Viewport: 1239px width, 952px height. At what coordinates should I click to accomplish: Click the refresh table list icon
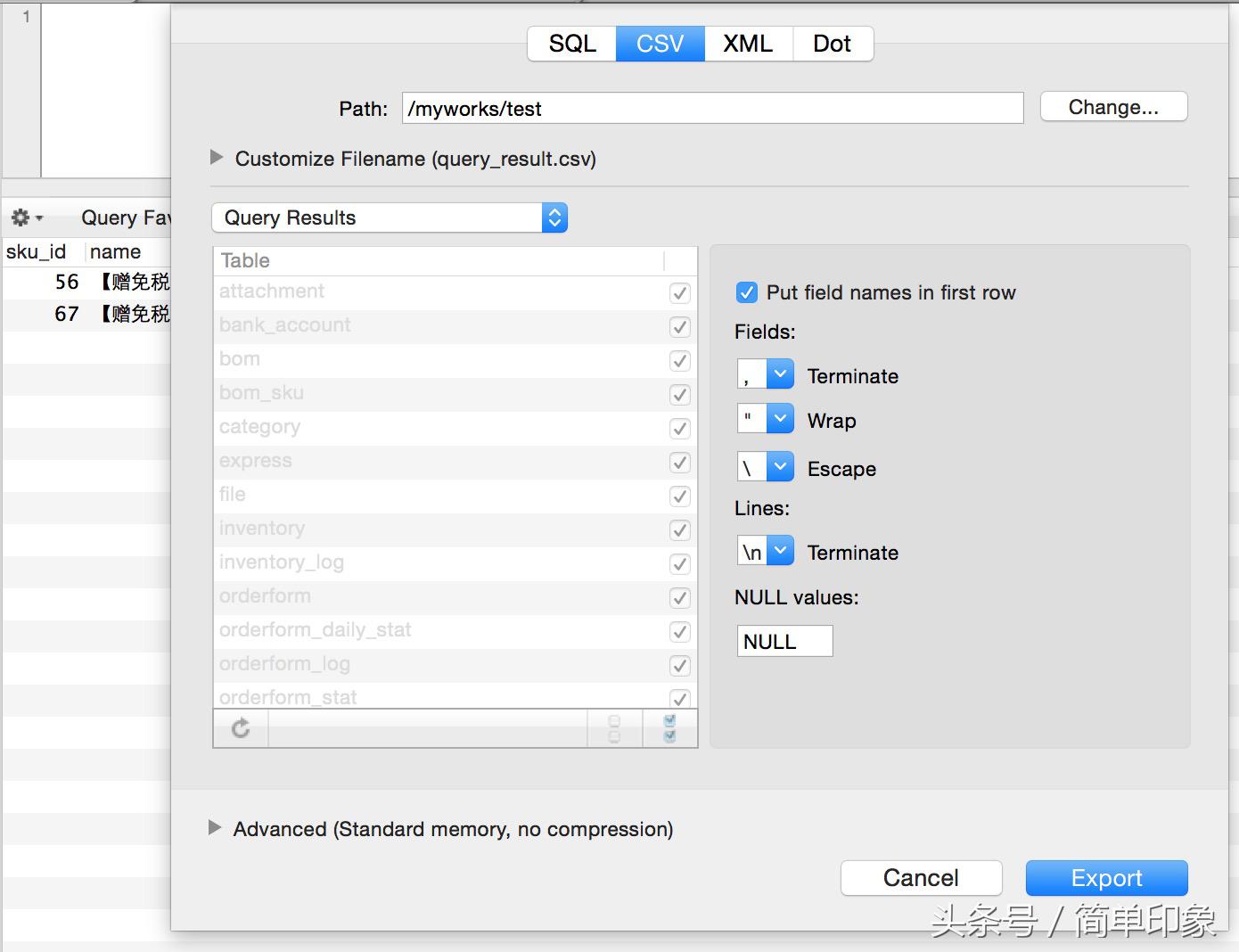pyautogui.click(x=241, y=728)
